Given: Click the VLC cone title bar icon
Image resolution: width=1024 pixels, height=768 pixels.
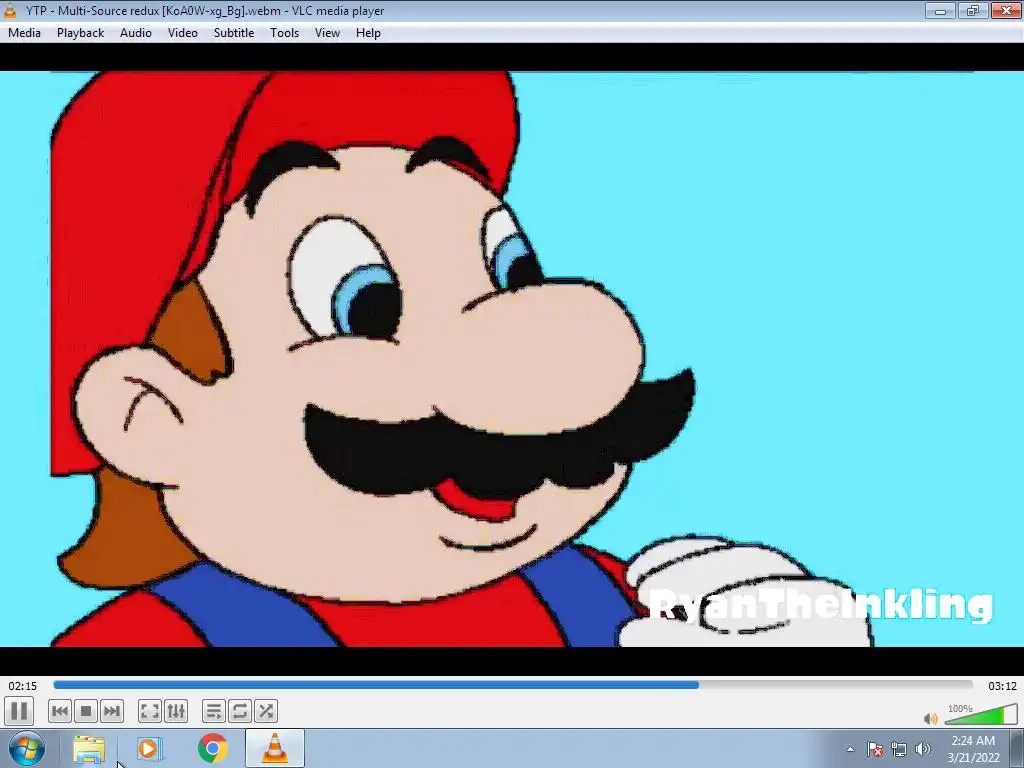Looking at the screenshot, I should pyautogui.click(x=10, y=10).
